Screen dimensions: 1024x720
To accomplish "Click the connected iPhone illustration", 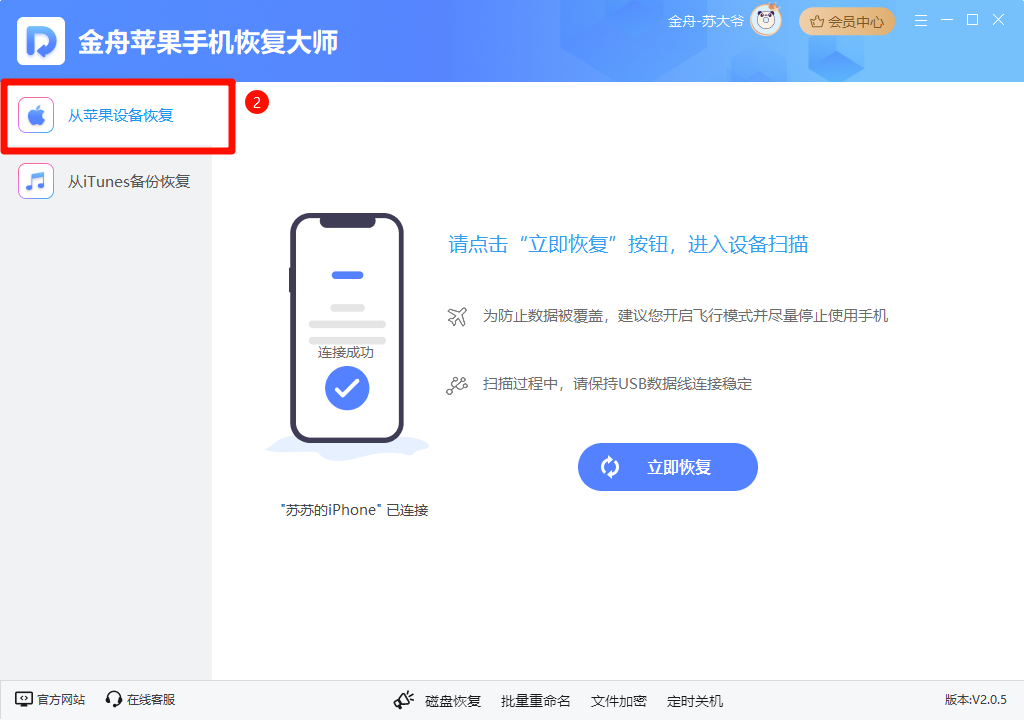I will point(347,329).
